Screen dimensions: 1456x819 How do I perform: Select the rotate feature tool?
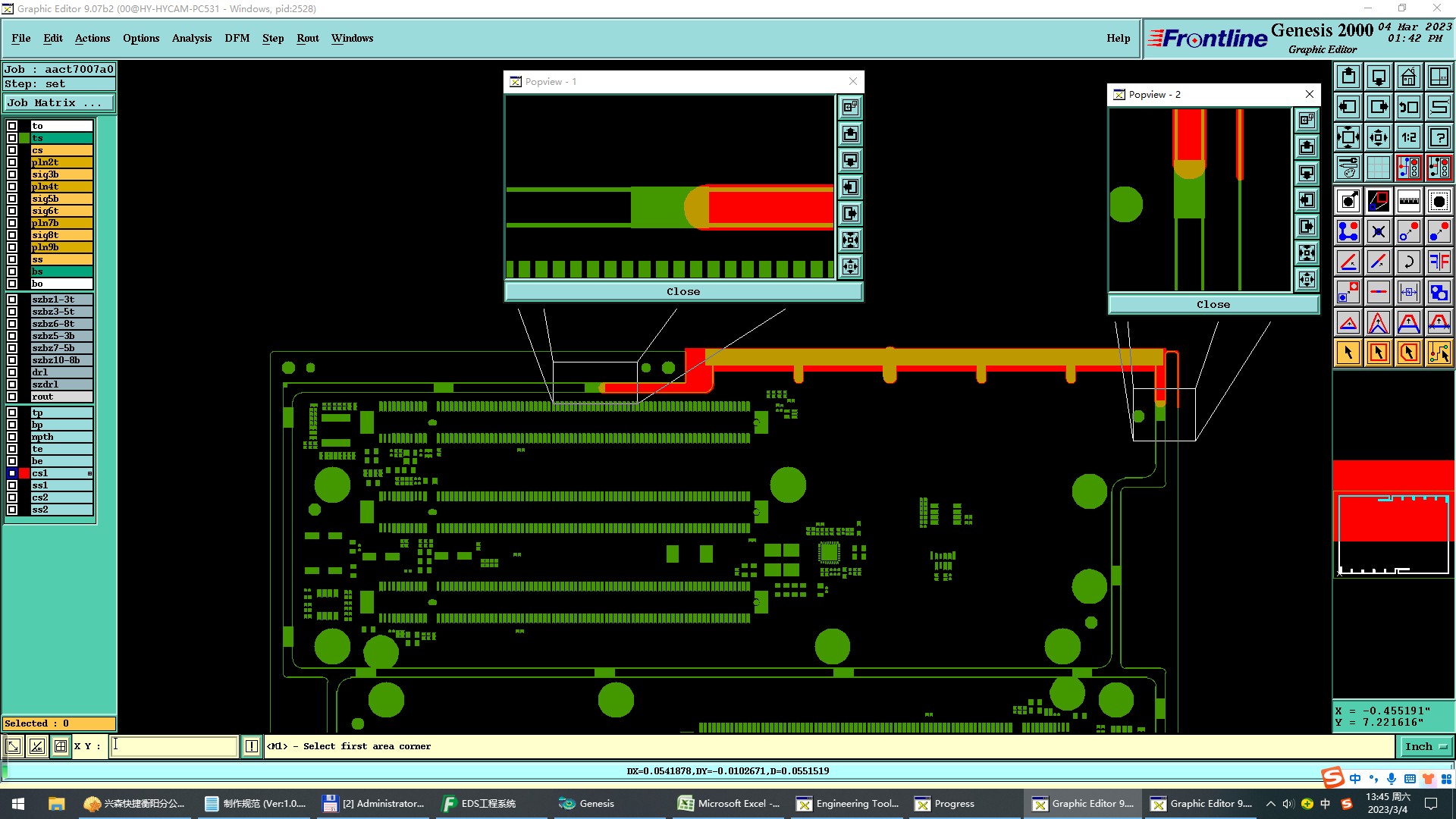pos(1408,262)
